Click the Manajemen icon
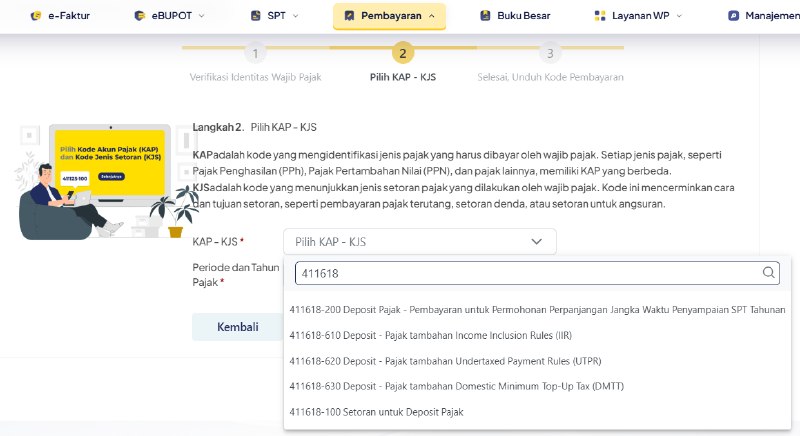800x436 pixels. coord(733,16)
